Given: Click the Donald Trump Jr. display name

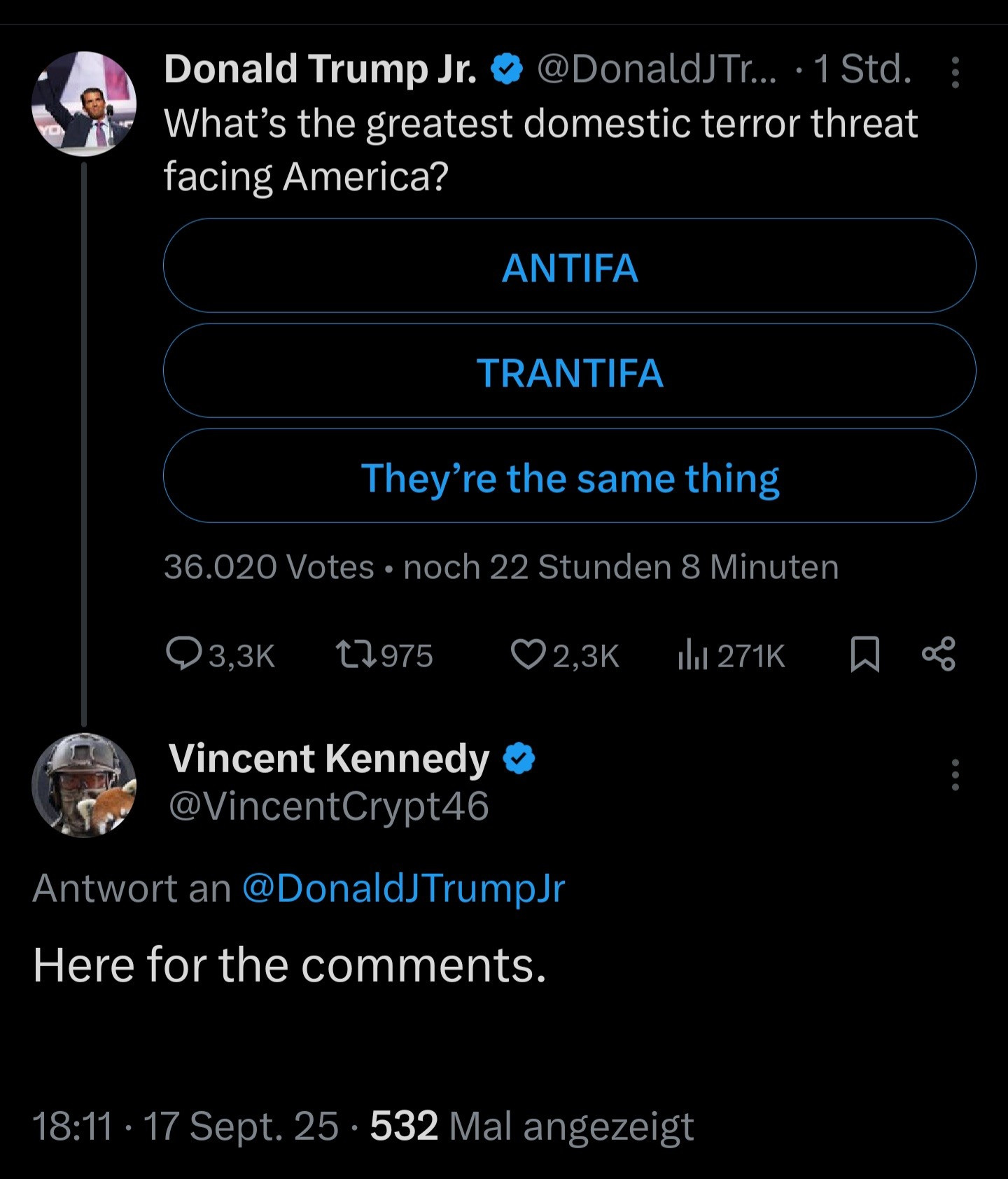Looking at the screenshot, I should coord(321,69).
